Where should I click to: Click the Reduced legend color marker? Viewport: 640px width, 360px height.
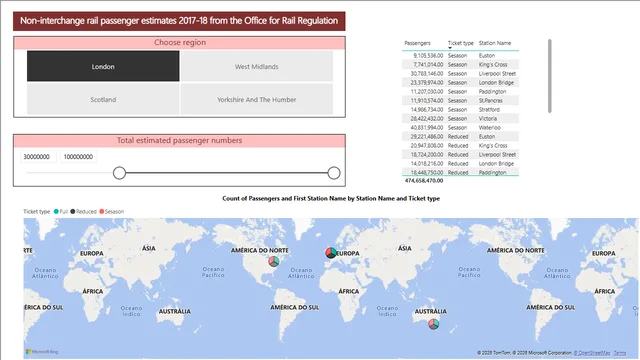tap(73, 211)
